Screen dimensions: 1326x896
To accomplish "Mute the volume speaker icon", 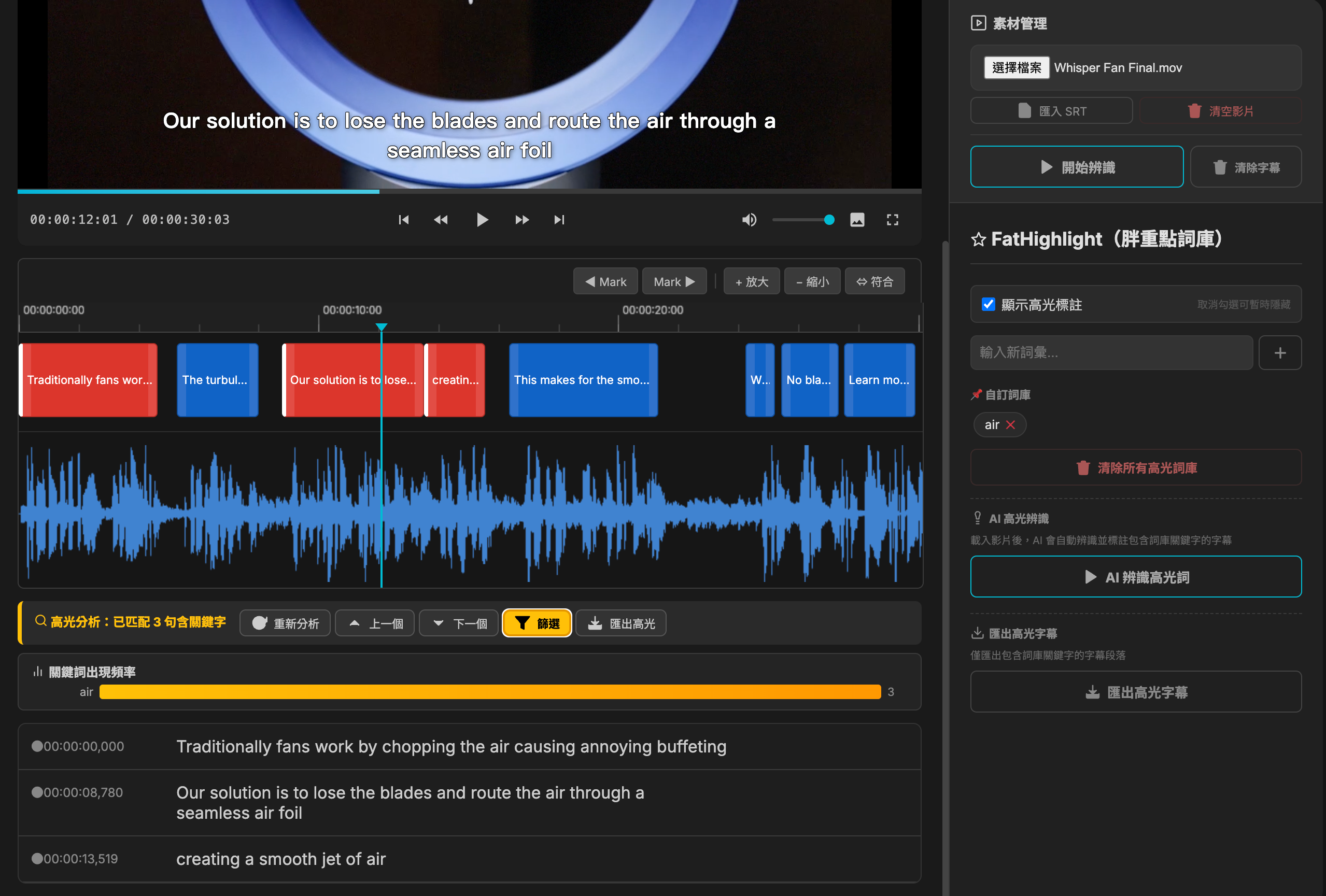I will 749,220.
